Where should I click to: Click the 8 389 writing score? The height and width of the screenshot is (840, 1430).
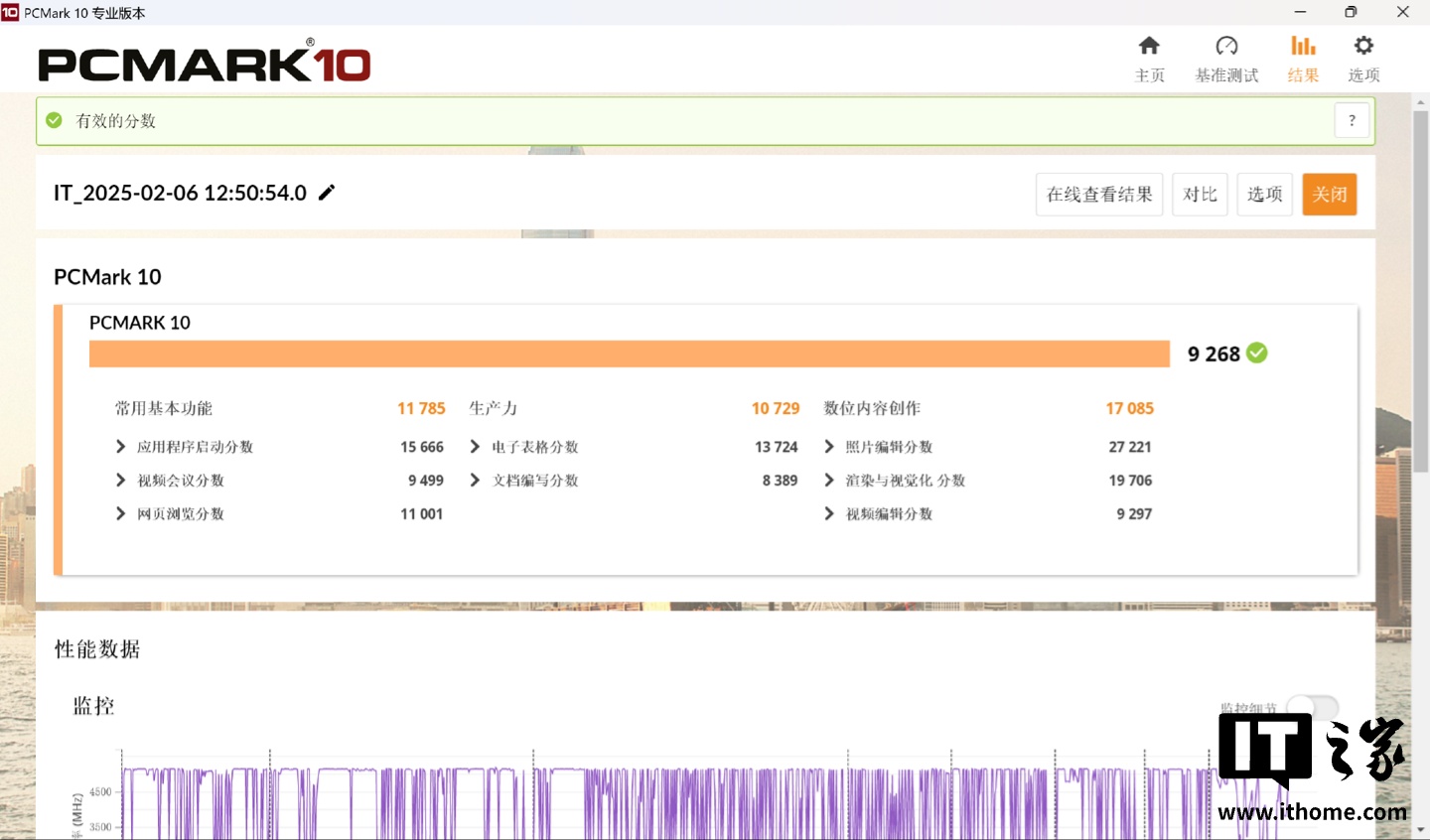point(781,481)
